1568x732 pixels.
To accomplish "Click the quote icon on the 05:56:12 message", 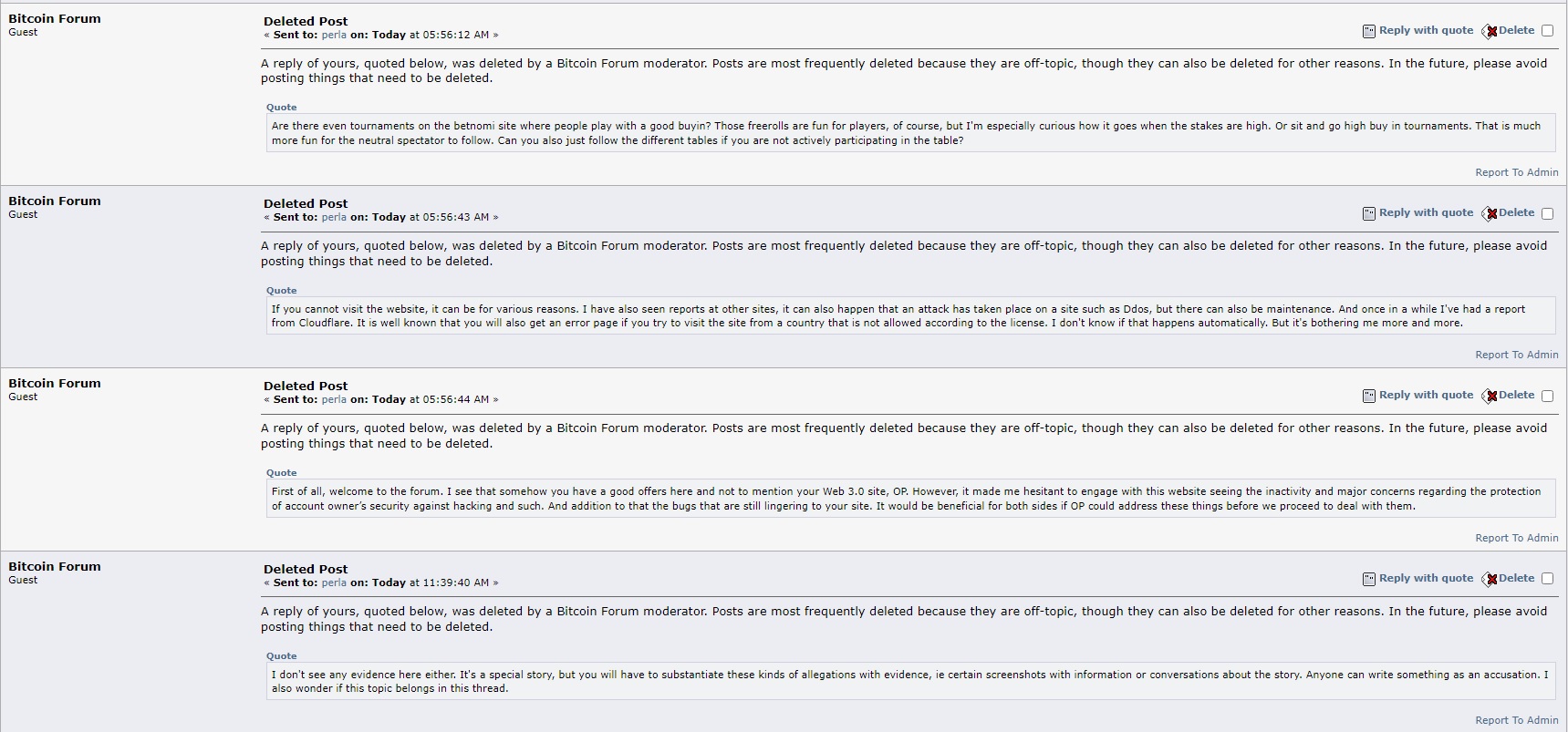I will tap(1368, 31).
